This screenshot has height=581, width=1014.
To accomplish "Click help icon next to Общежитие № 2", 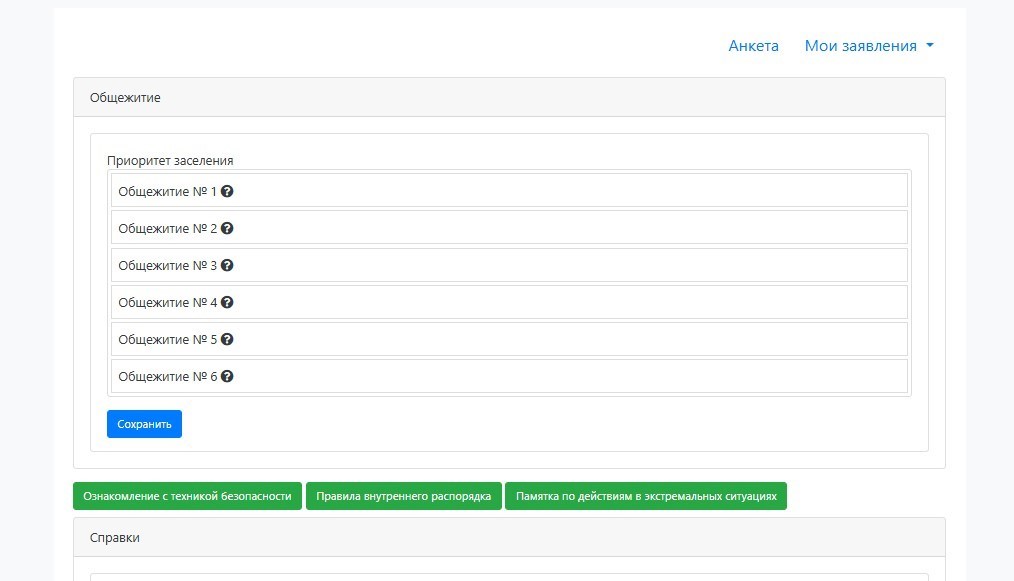I will tap(227, 228).
